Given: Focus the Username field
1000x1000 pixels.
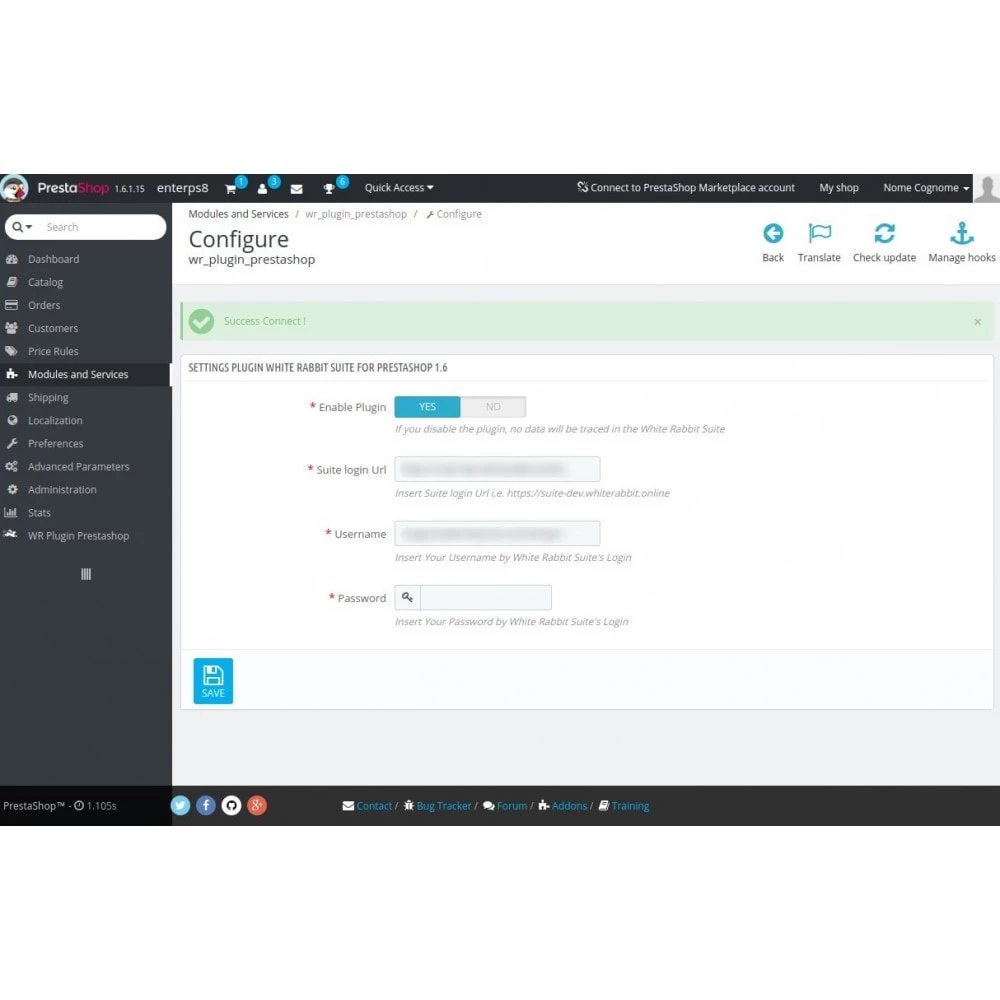Looking at the screenshot, I should point(497,533).
